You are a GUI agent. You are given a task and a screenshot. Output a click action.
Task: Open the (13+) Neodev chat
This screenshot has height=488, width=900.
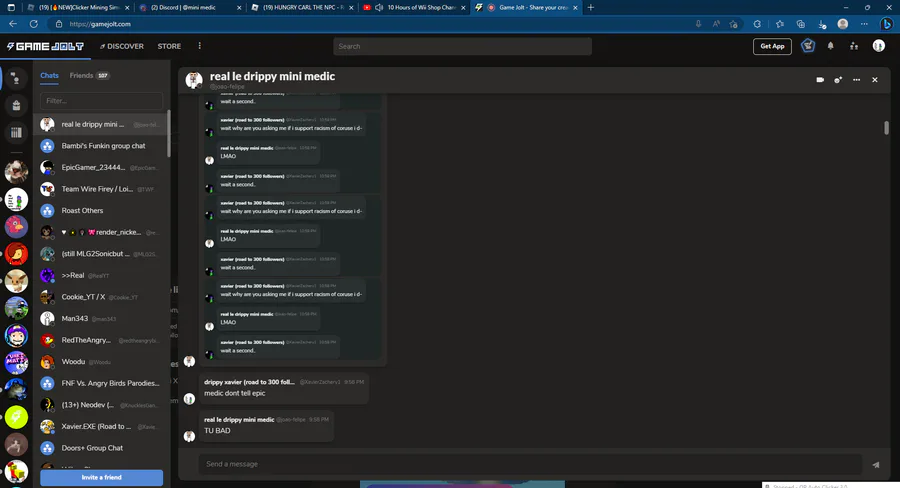(101, 405)
